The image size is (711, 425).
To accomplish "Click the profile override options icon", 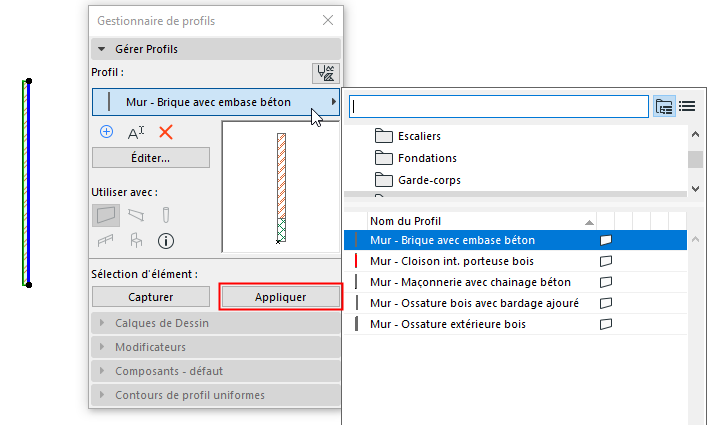I will tap(326, 73).
